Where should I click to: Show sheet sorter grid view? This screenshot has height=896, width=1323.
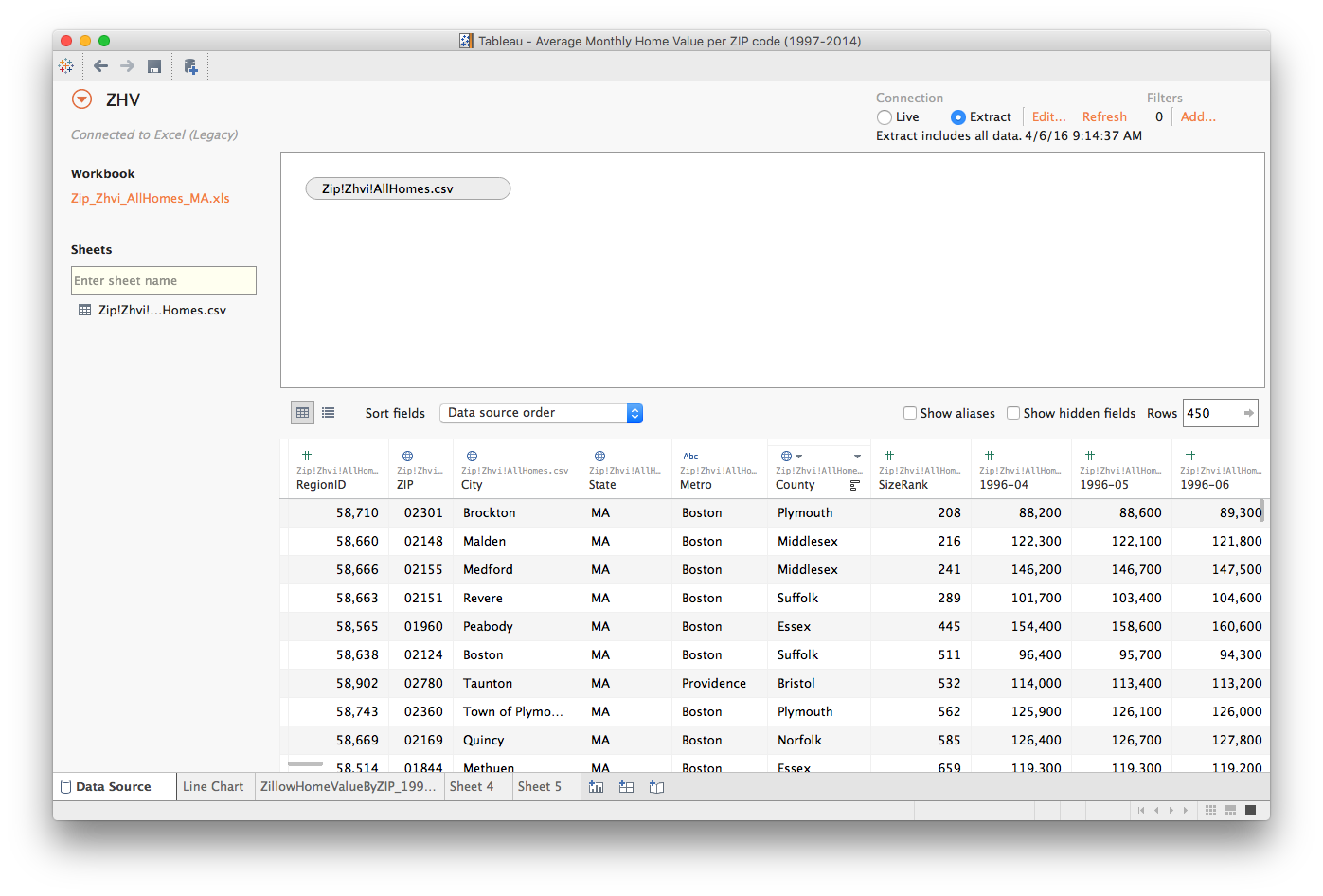click(x=1210, y=810)
